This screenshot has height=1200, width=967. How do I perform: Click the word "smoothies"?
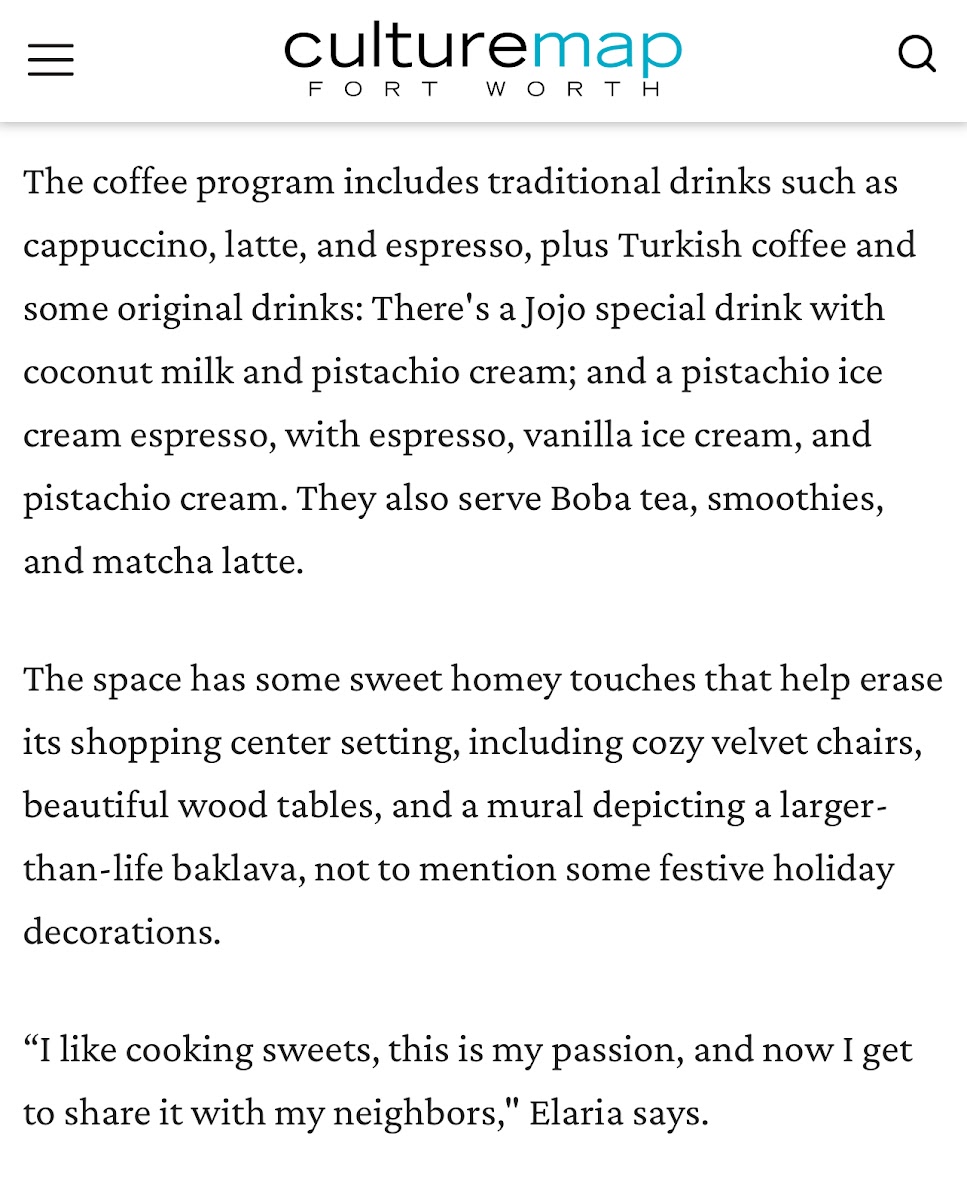click(x=794, y=497)
